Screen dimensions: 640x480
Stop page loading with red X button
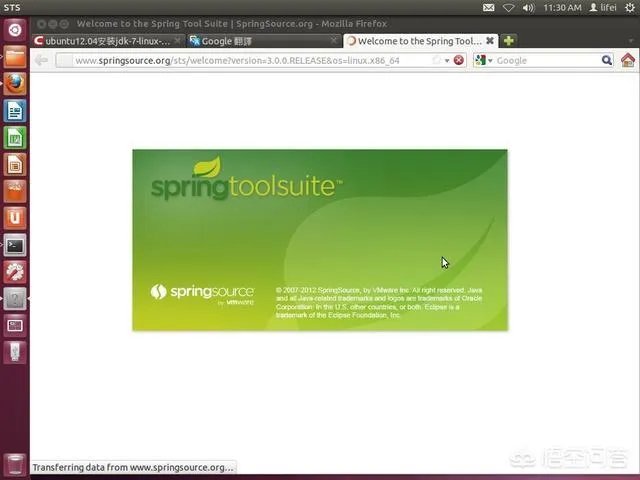tap(459, 60)
